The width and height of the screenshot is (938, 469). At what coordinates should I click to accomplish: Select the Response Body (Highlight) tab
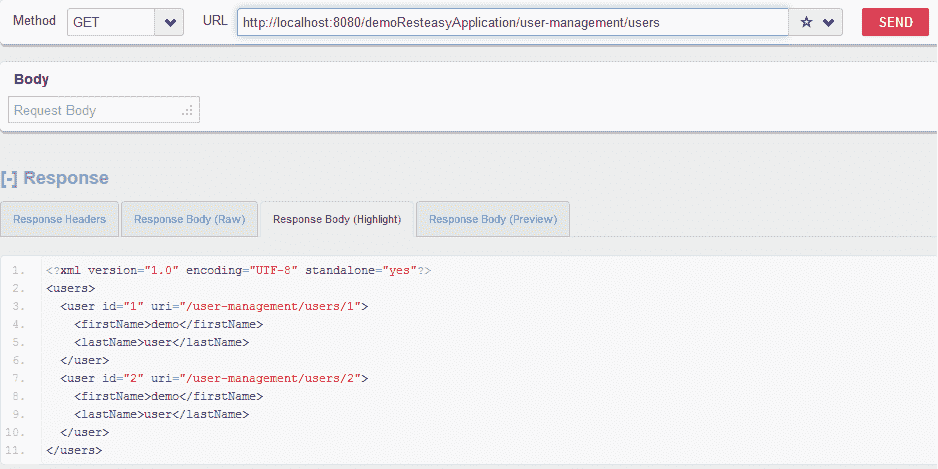click(x=336, y=219)
